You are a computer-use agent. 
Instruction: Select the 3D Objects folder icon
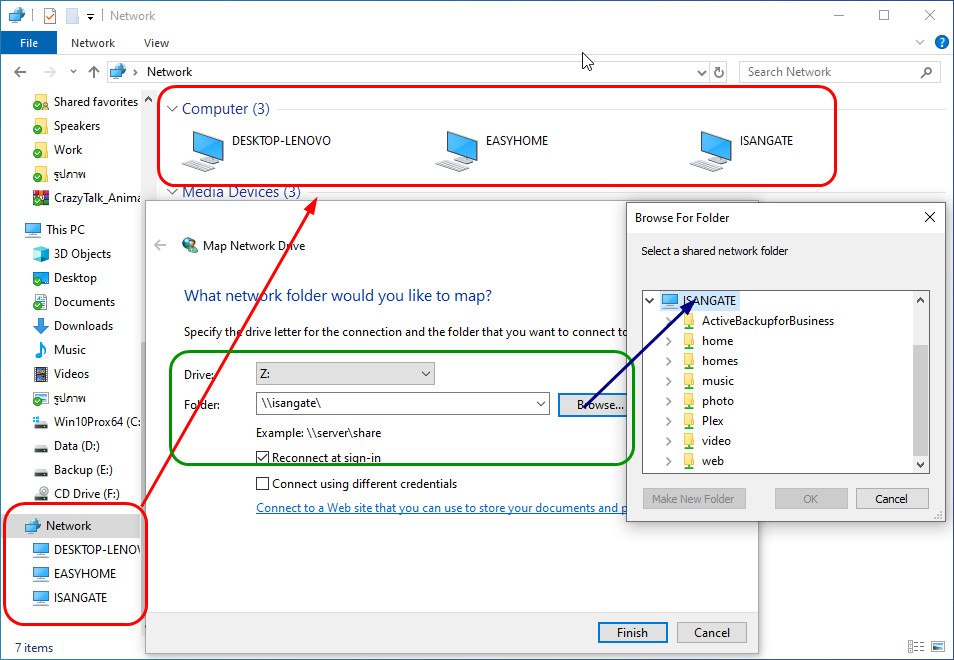click(x=40, y=254)
